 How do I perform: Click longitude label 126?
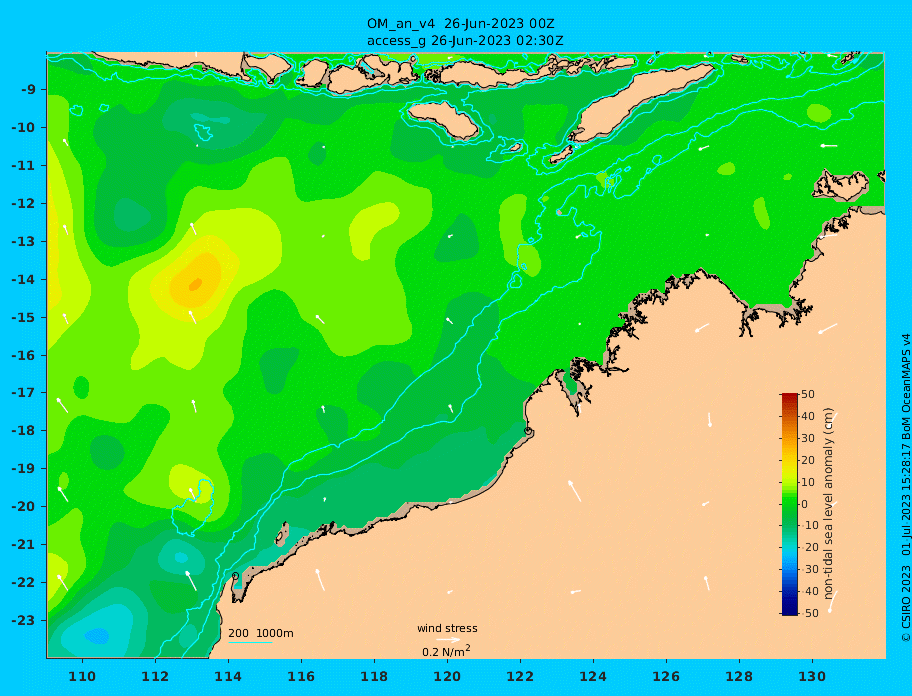[666, 676]
